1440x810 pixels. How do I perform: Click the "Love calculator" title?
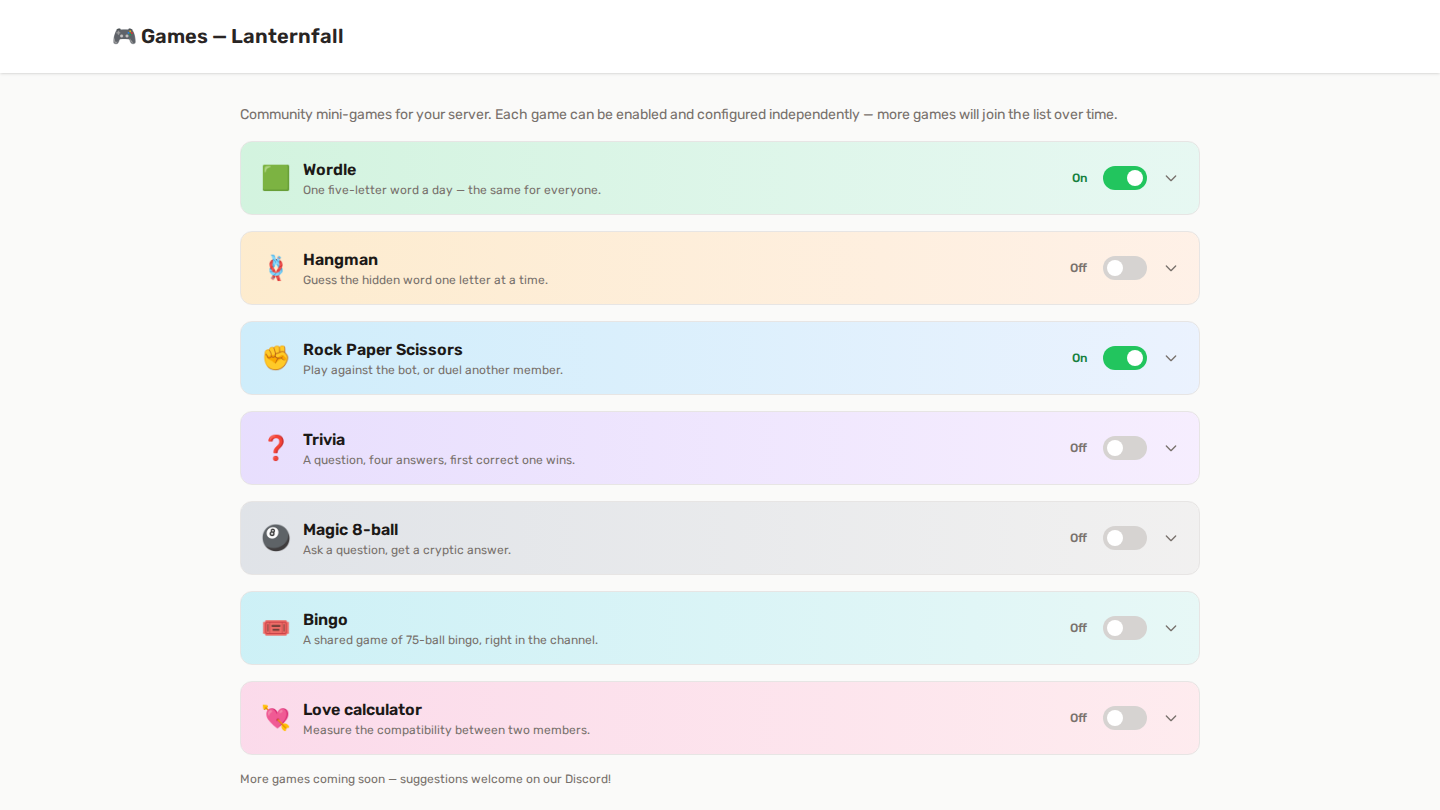click(x=362, y=710)
